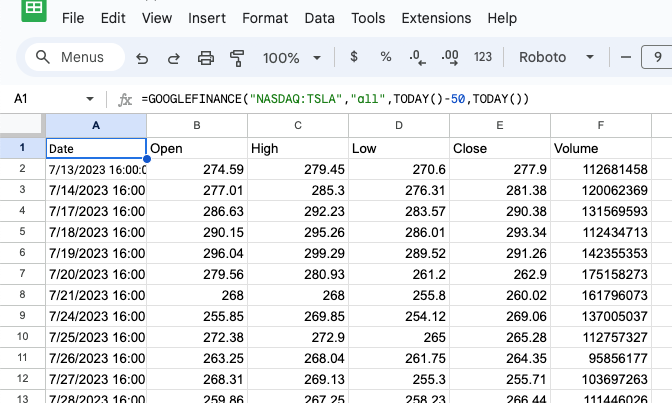Open the Extensions menu
The image size is (672, 403).
(x=436, y=18)
